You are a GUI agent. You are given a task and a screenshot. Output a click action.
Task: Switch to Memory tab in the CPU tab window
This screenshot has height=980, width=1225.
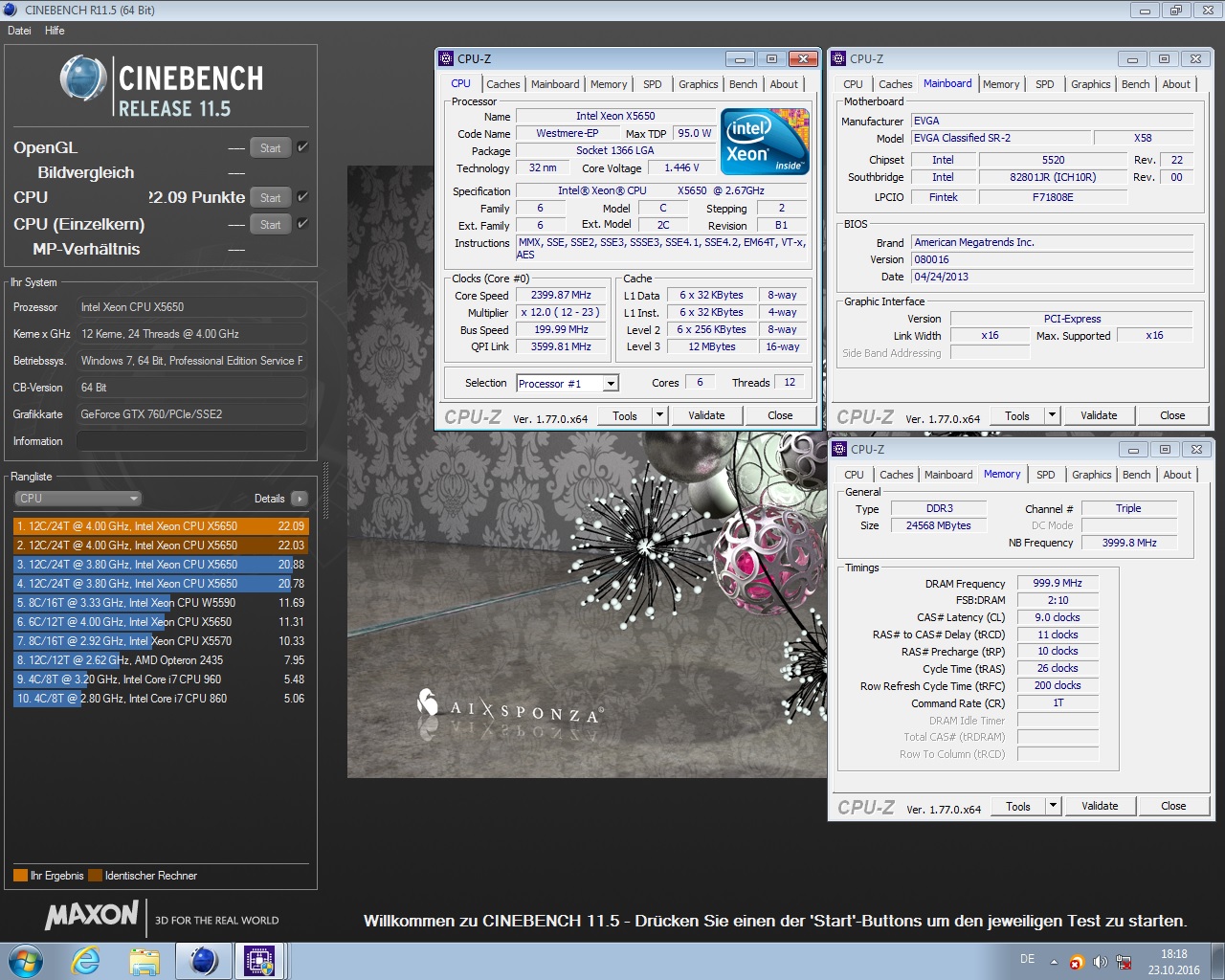coord(609,84)
